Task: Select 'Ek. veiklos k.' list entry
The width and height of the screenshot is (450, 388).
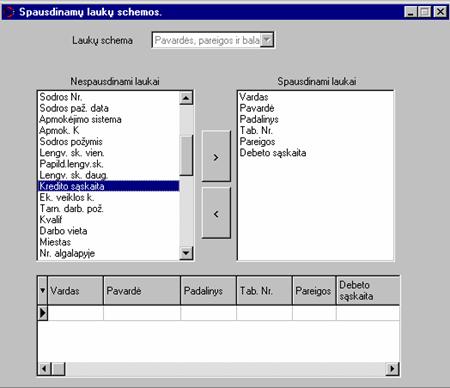Action: (x=108, y=197)
